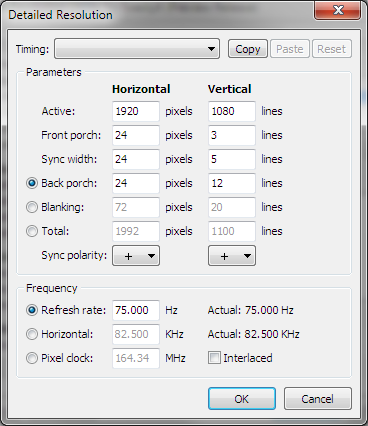
Task: Click the Vertical Back porch field
Action: (x=232, y=183)
